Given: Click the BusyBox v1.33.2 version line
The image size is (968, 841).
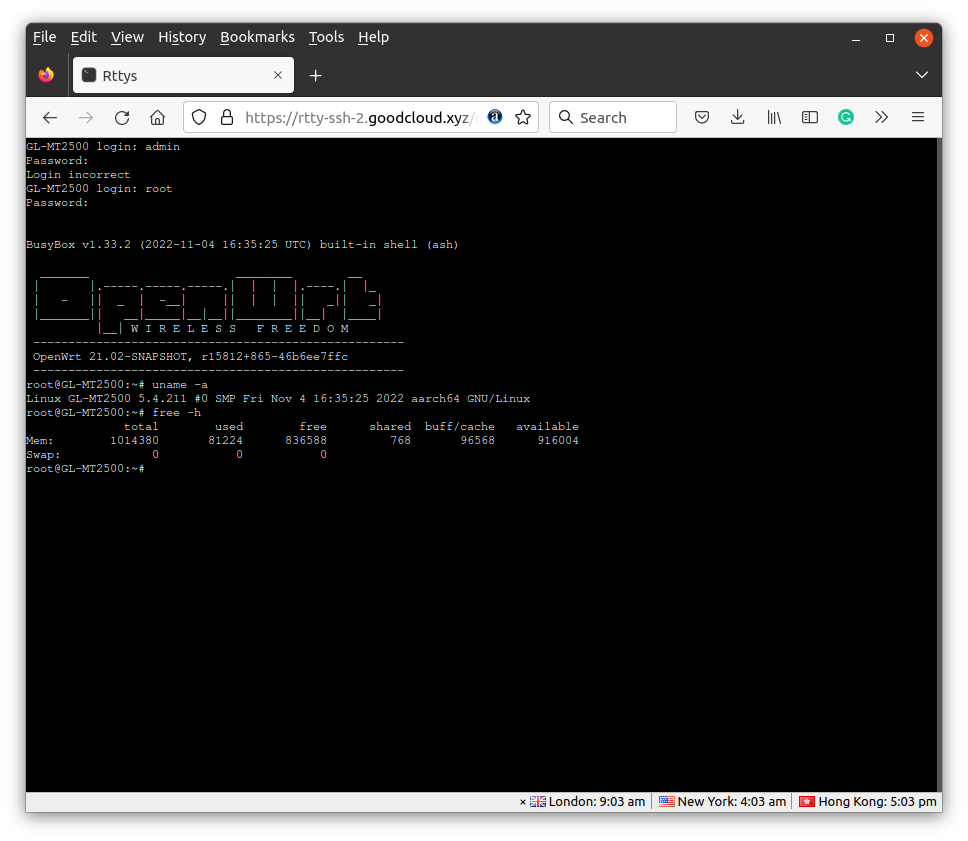Looking at the screenshot, I should pos(242,245).
